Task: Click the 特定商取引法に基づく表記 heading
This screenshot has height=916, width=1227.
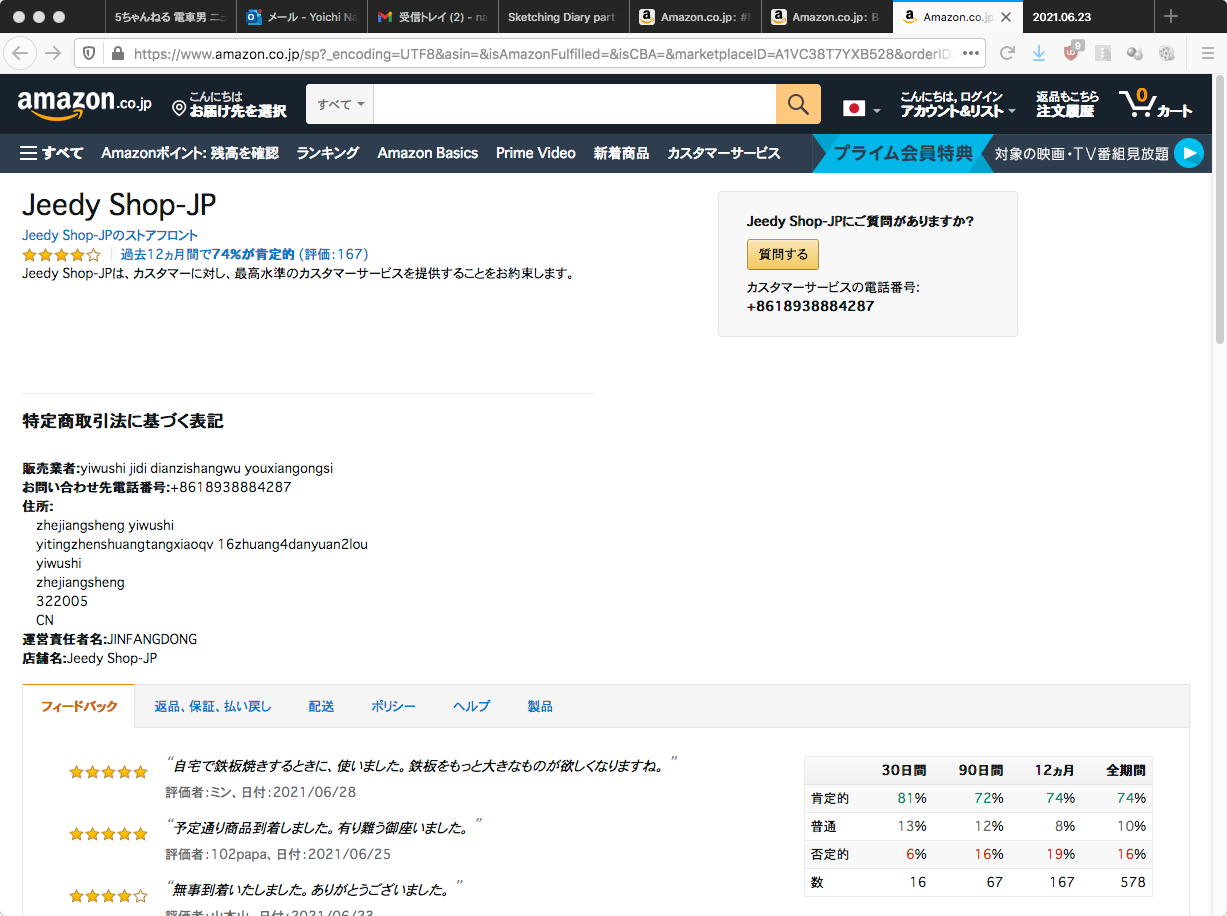Action: tap(123, 421)
